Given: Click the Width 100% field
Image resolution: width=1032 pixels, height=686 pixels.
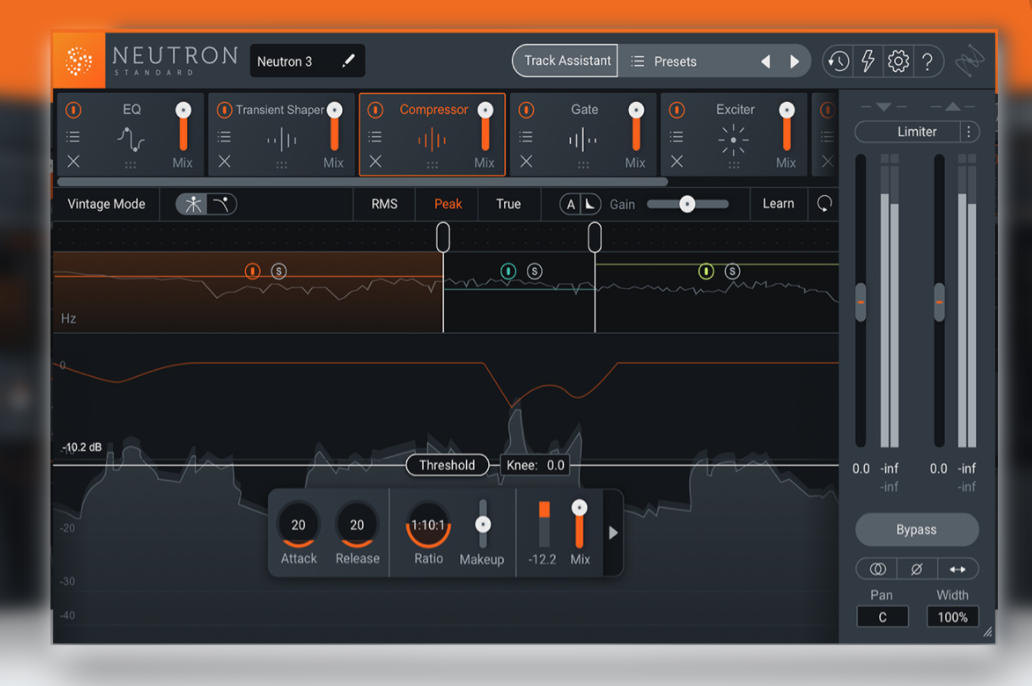Looking at the screenshot, I should 952,617.
